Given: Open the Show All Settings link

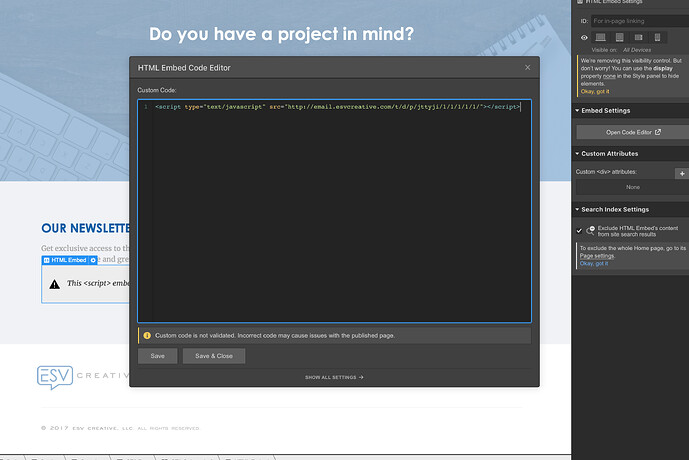Looking at the screenshot, I should pyautogui.click(x=334, y=377).
